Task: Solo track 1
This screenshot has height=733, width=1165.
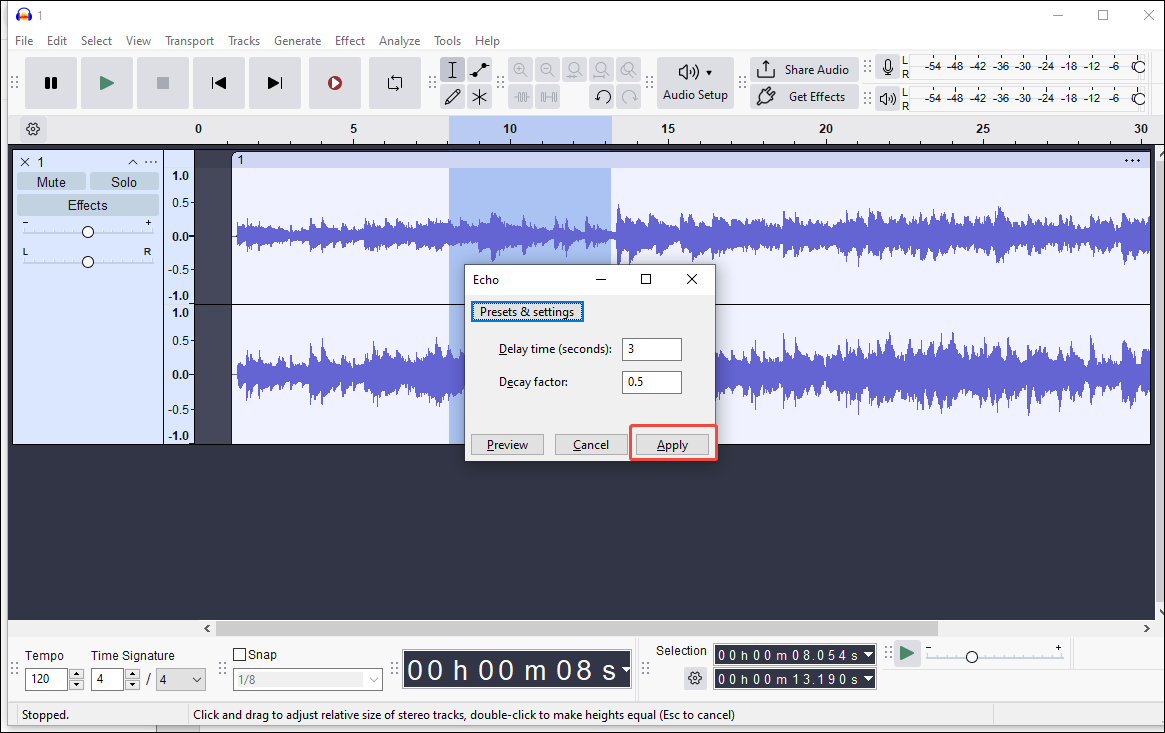Action: coord(124,181)
